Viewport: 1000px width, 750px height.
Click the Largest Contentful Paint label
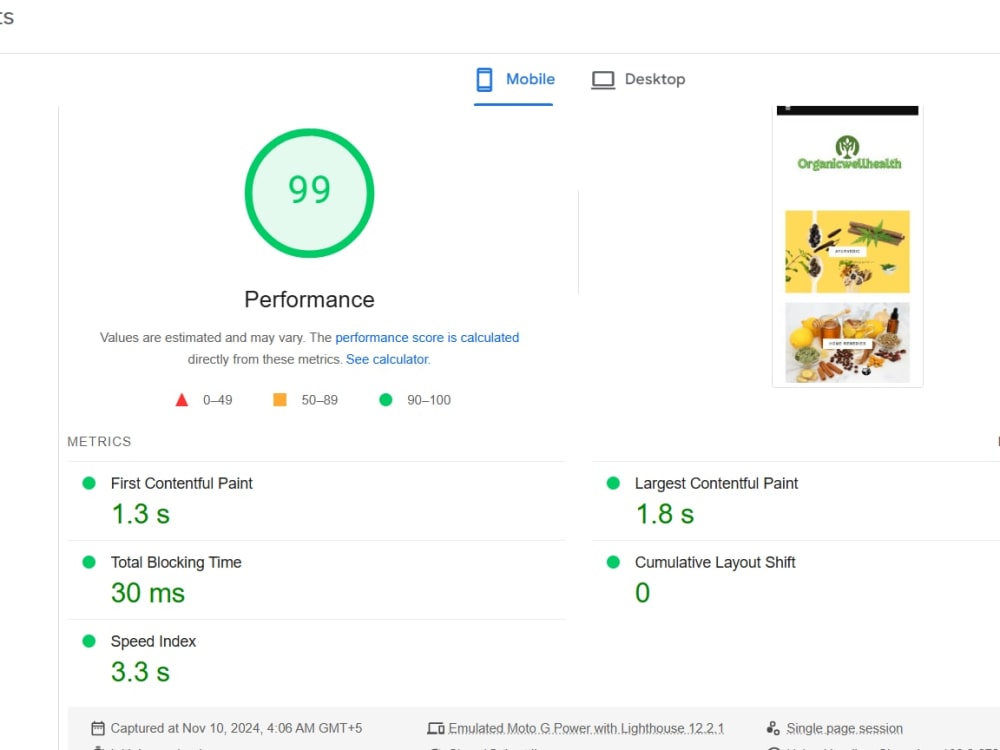click(716, 483)
